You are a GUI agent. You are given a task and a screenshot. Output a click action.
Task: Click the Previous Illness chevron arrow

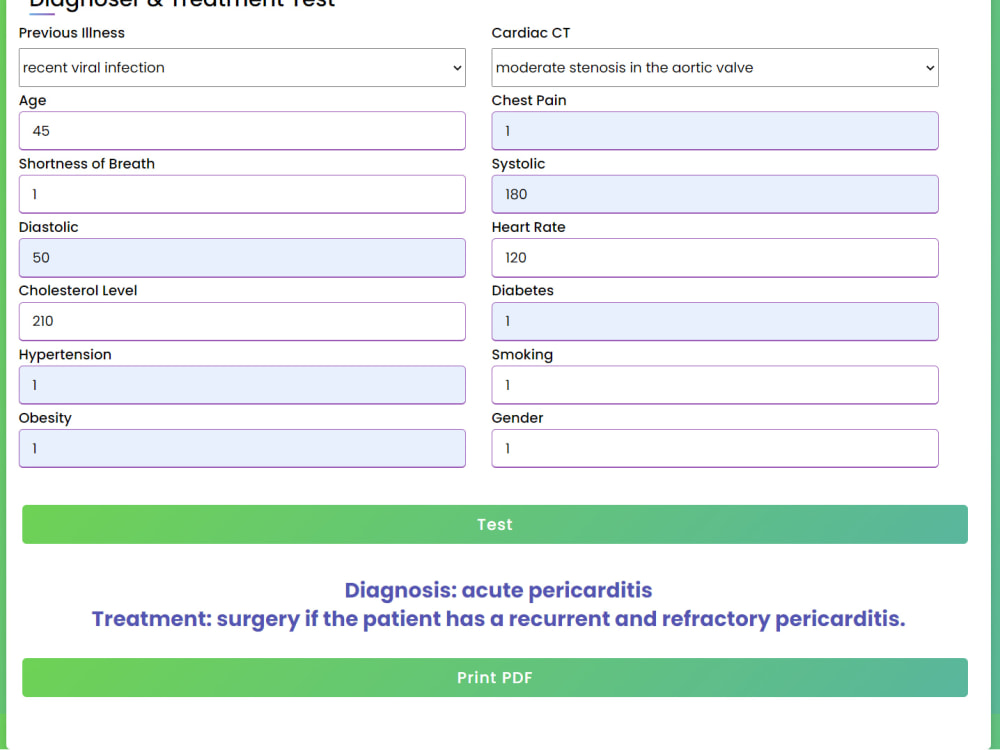pyautogui.click(x=457, y=68)
